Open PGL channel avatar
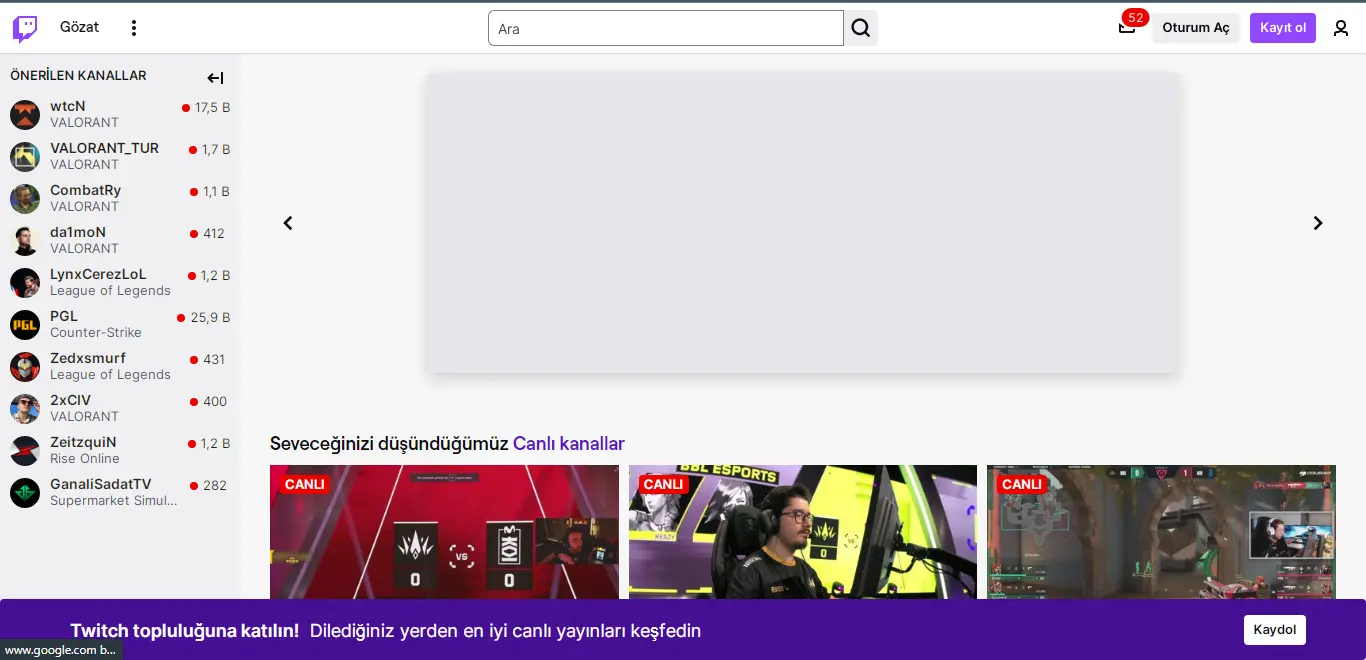The width and height of the screenshot is (1366, 660). coord(25,325)
